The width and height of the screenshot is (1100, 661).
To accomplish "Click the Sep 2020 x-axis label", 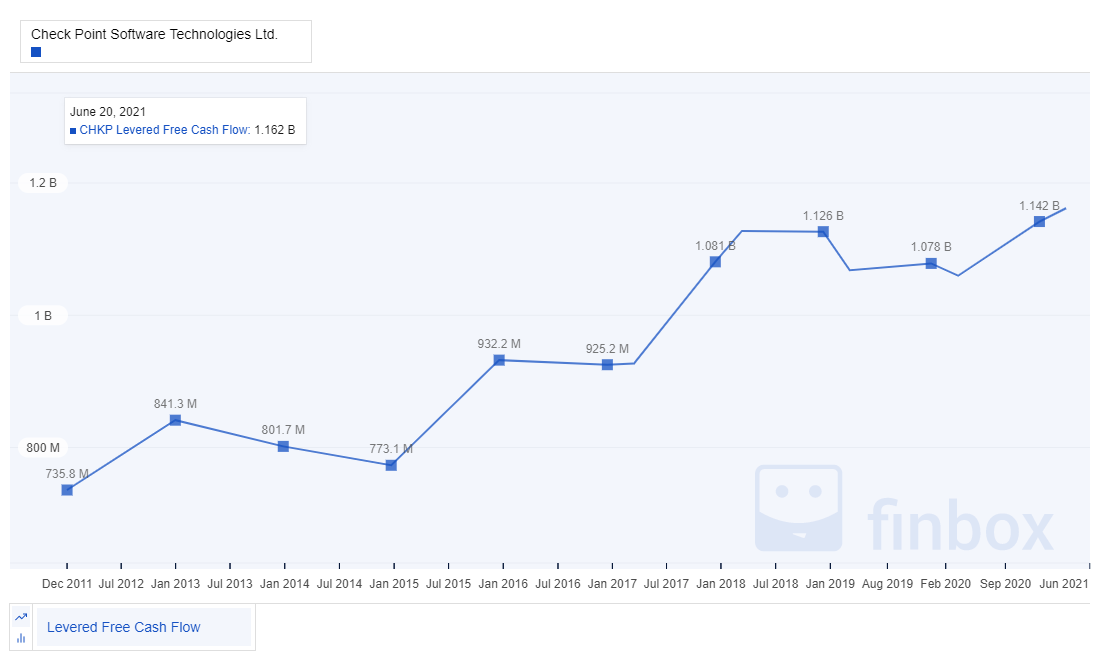I will (1005, 584).
